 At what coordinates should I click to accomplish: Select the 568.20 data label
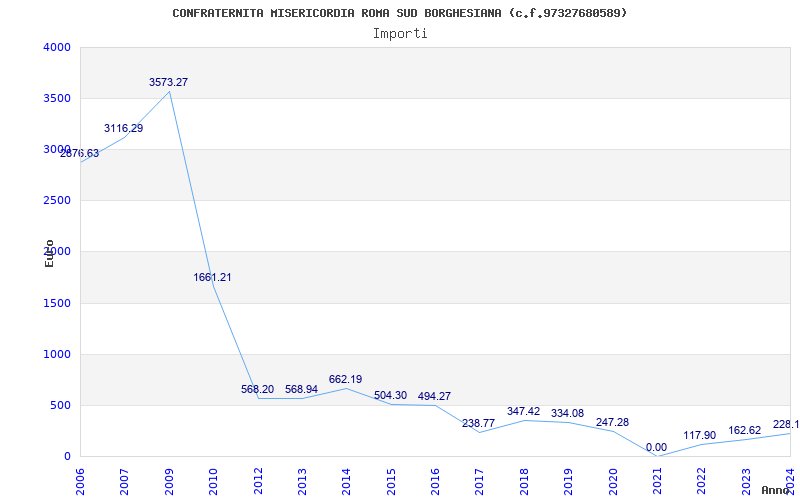[258, 389]
